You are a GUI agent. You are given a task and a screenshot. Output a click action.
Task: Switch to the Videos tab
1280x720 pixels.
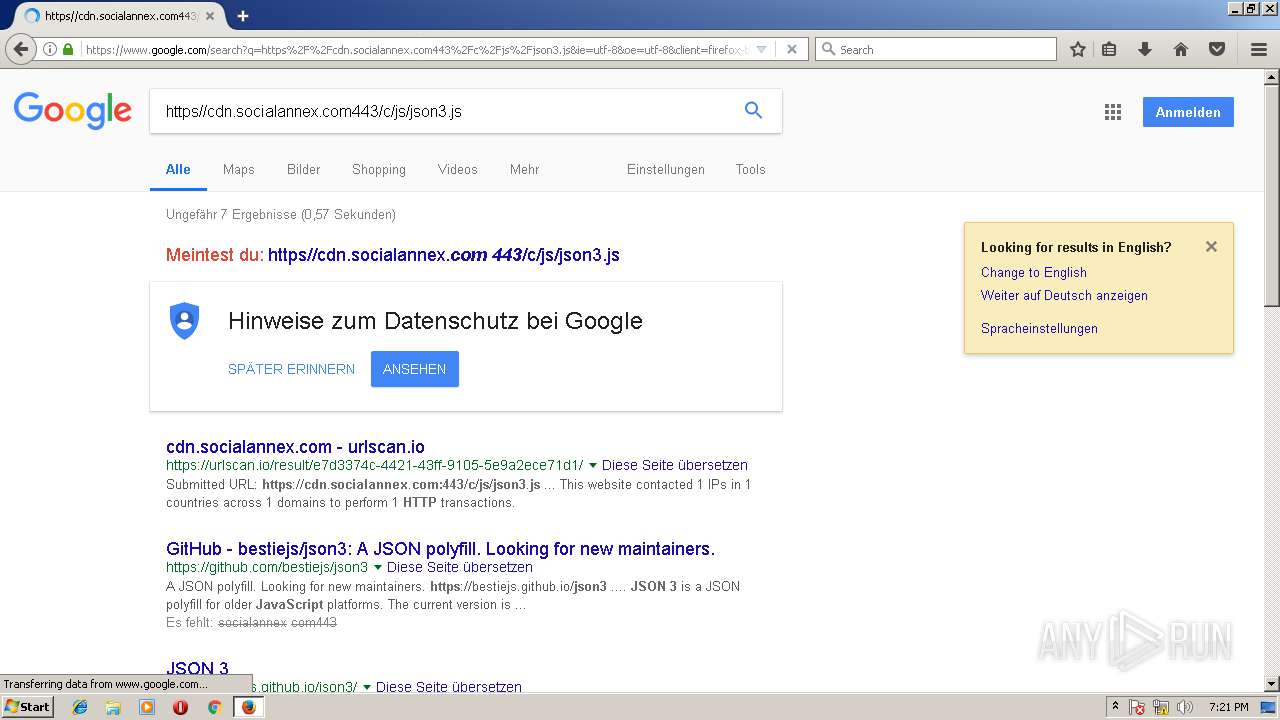pos(458,169)
